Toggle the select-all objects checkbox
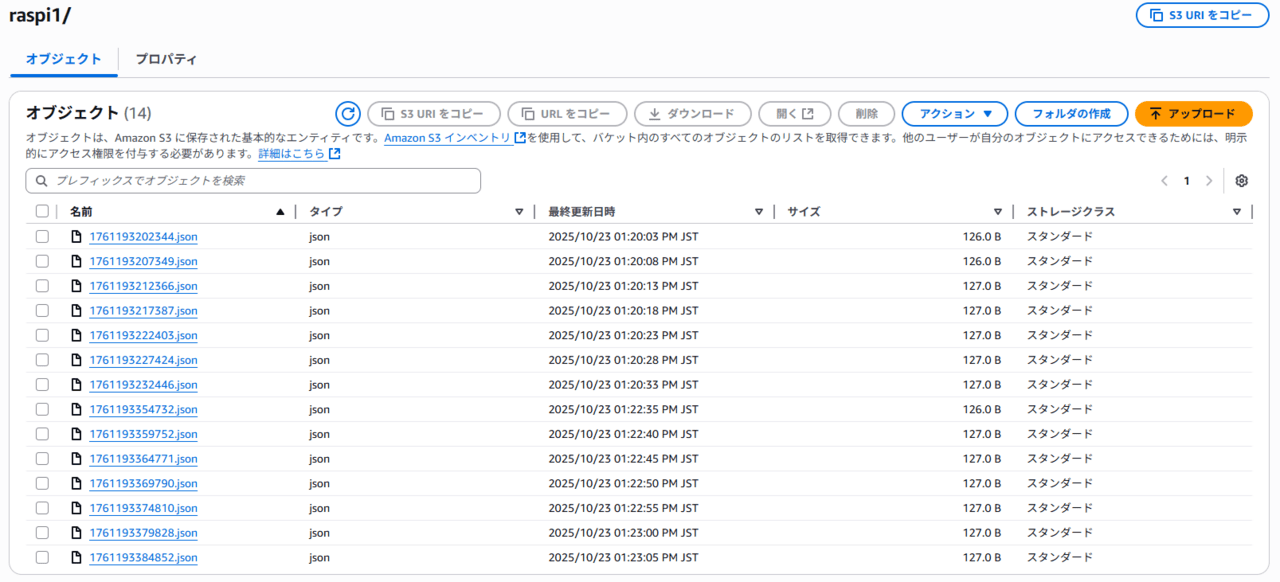Viewport: 1280px width, 582px height. (42, 212)
